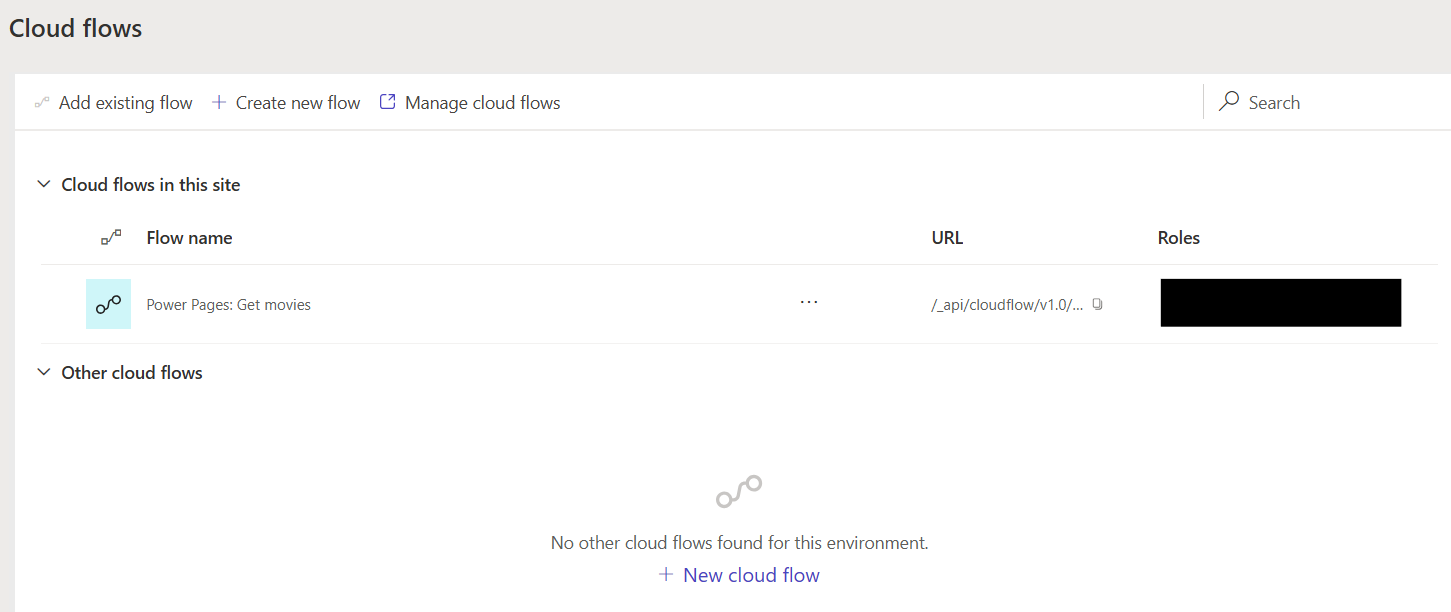
Task: Open the Power Pages: Get movies flow
Action: (x=228, y=305)
